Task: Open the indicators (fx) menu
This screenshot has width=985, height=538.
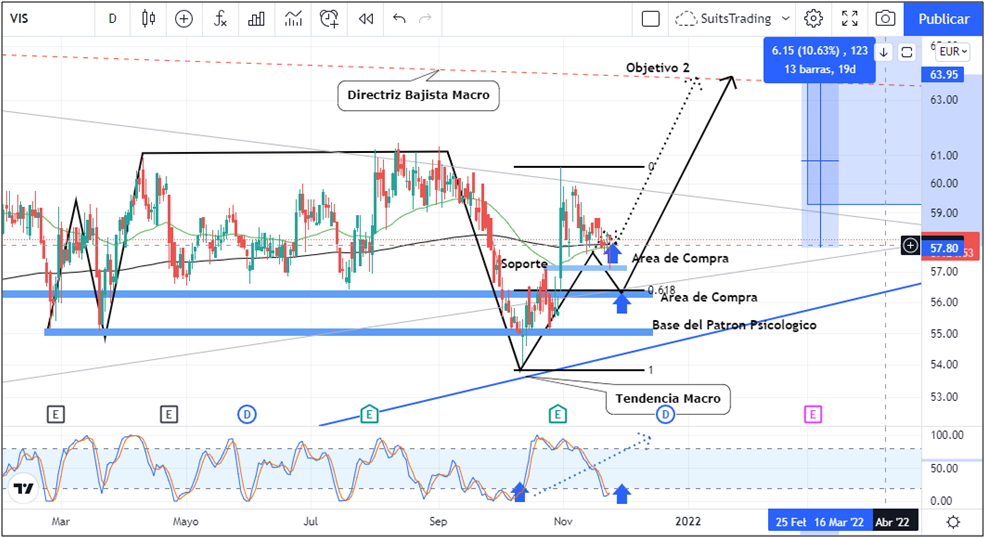Action: coord(221,18)
